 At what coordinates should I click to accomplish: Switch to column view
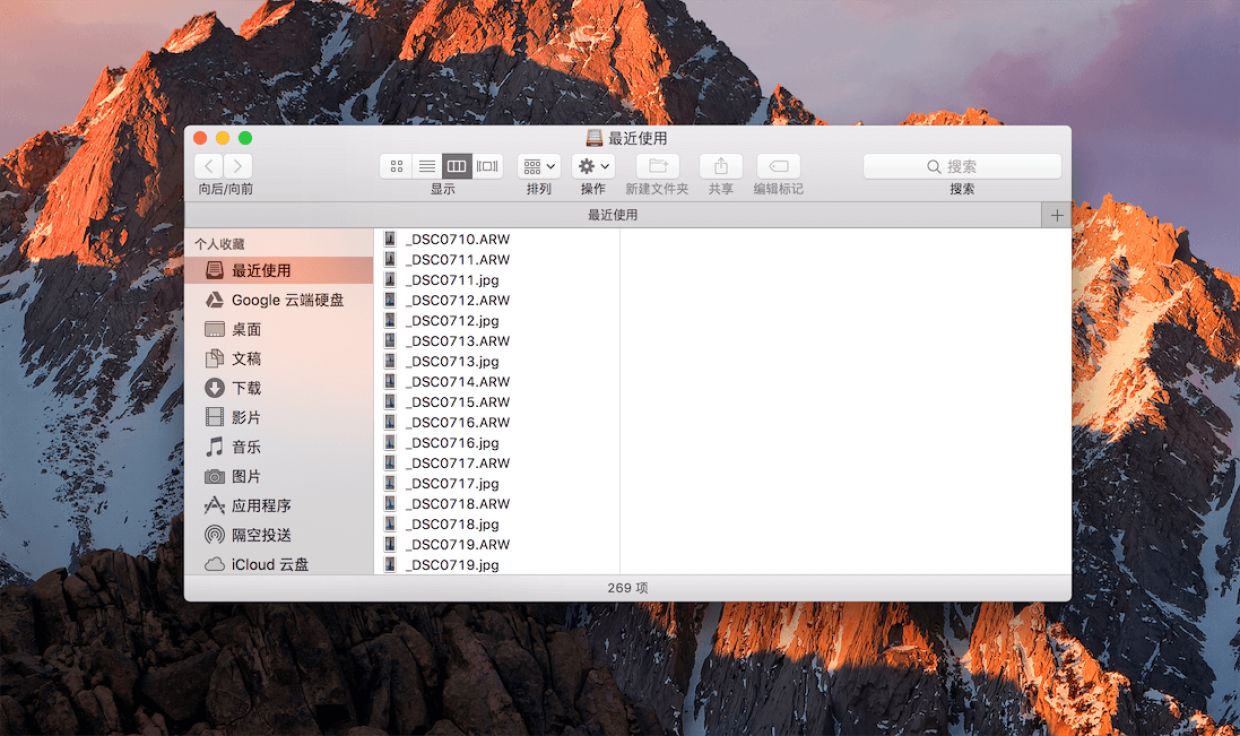click(x=457, y=166)
